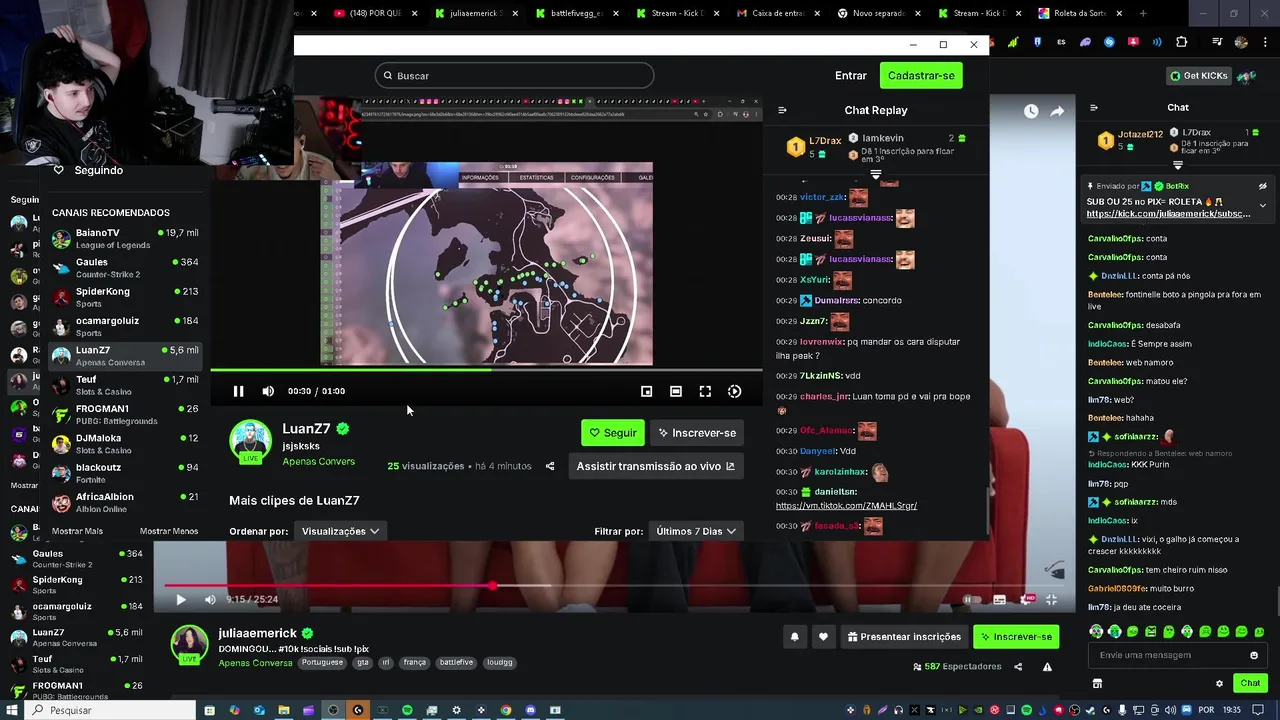The width and height of the screenshot is (1280, 720).
Task: Click Mostrar Menos in sidebar
Action: click(x=169, y=531)
